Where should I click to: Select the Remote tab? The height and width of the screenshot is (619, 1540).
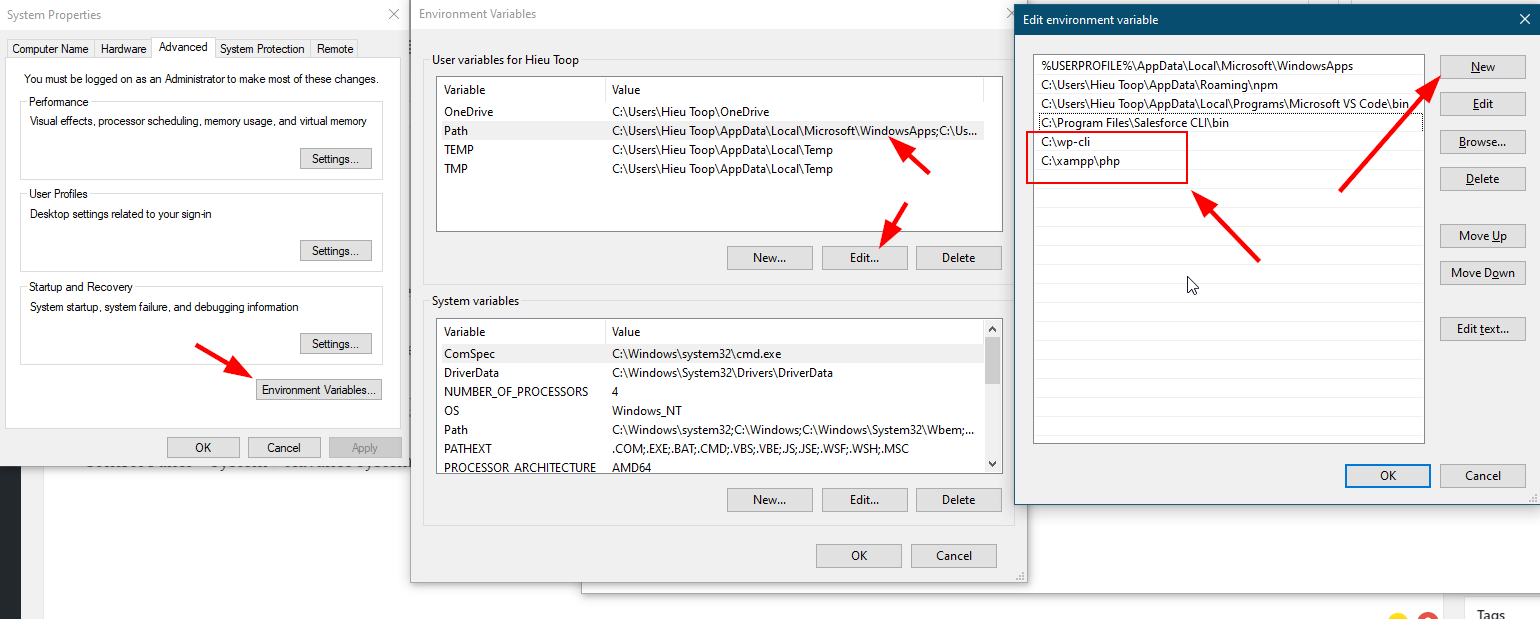[335, 49]
